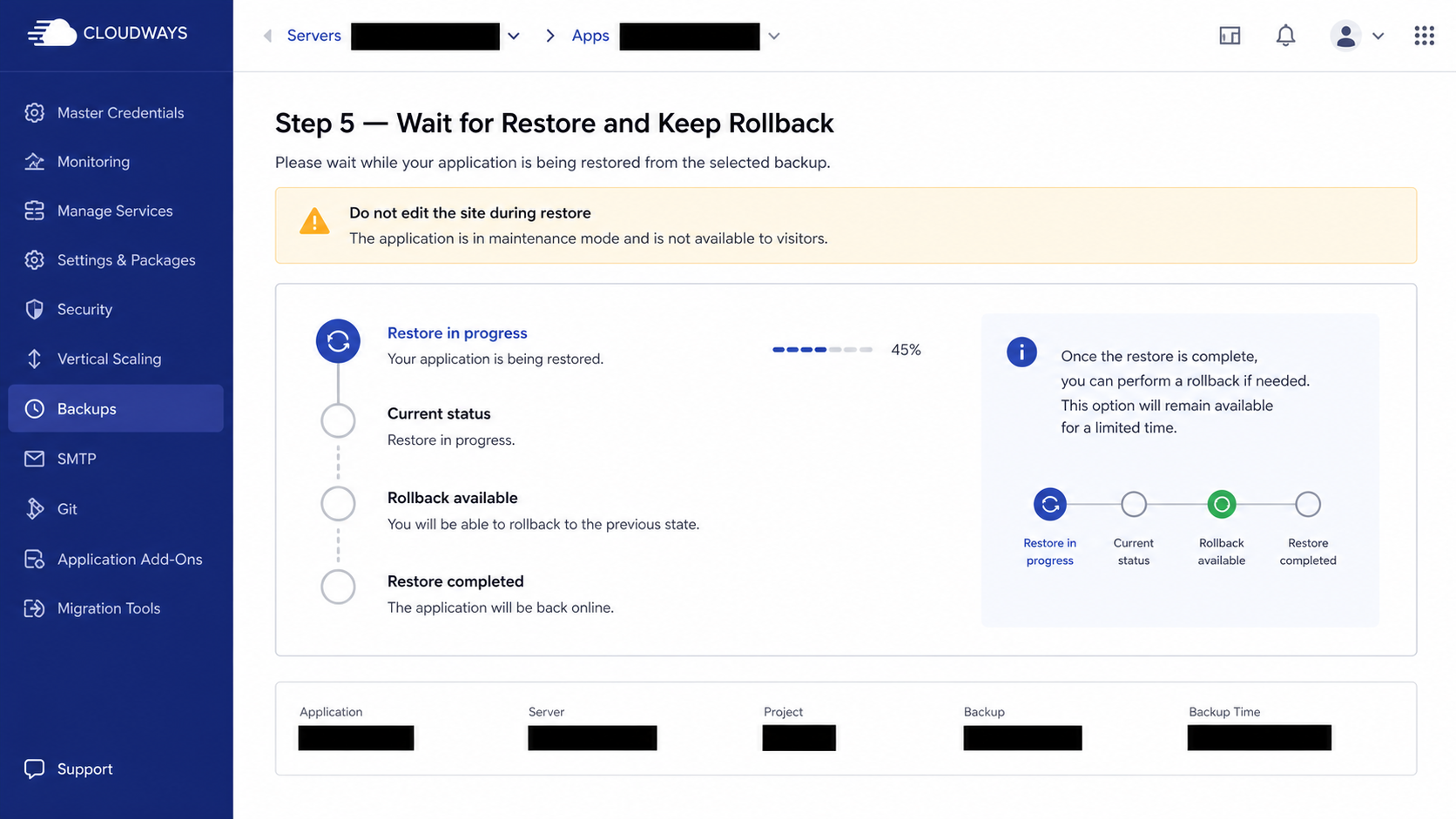The width and height of the screenshot is (1456, 819).
Task: Click the orange warning triangle icon
Action: pos(314,221)
